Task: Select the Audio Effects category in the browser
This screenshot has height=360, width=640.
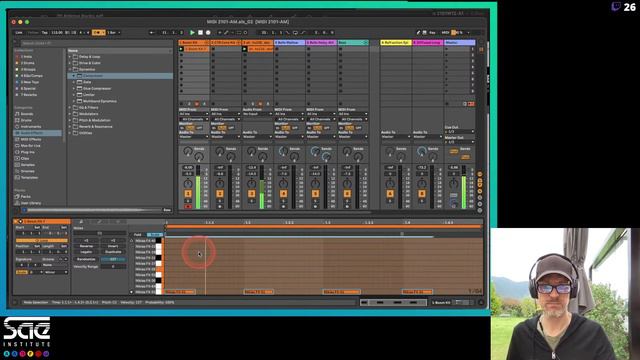Action: point(32,133)
